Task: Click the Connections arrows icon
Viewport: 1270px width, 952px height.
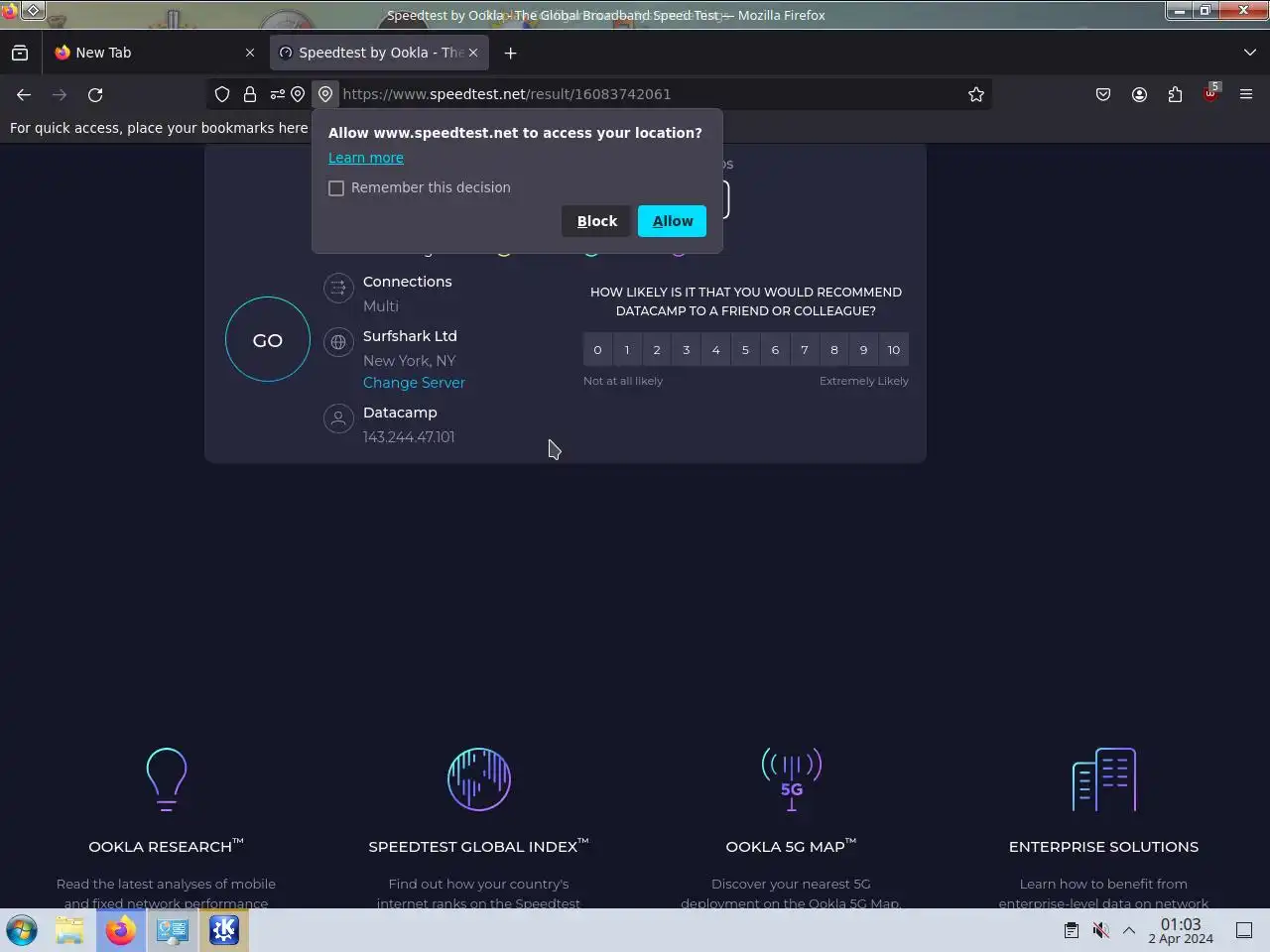Action: pos(338,288)
